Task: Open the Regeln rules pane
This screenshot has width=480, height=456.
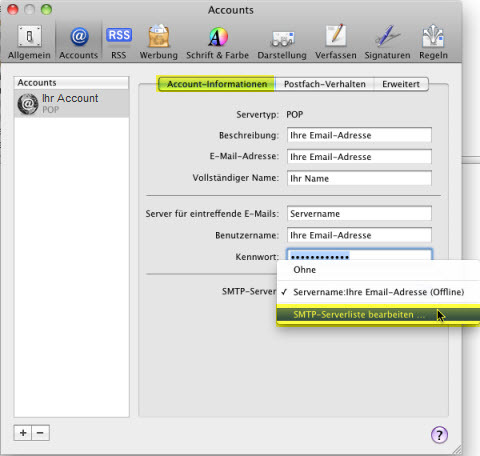Action: pos(433,42)
